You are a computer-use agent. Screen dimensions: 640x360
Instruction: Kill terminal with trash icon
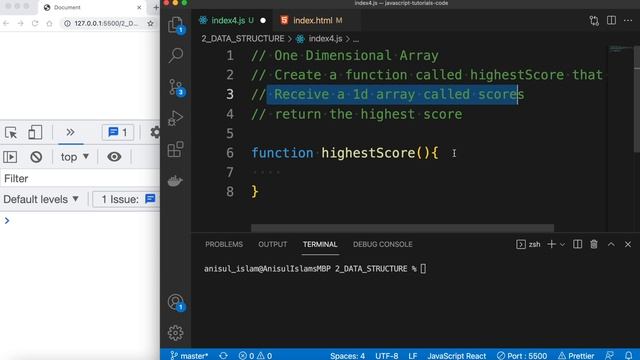click(x=594, y=244)
